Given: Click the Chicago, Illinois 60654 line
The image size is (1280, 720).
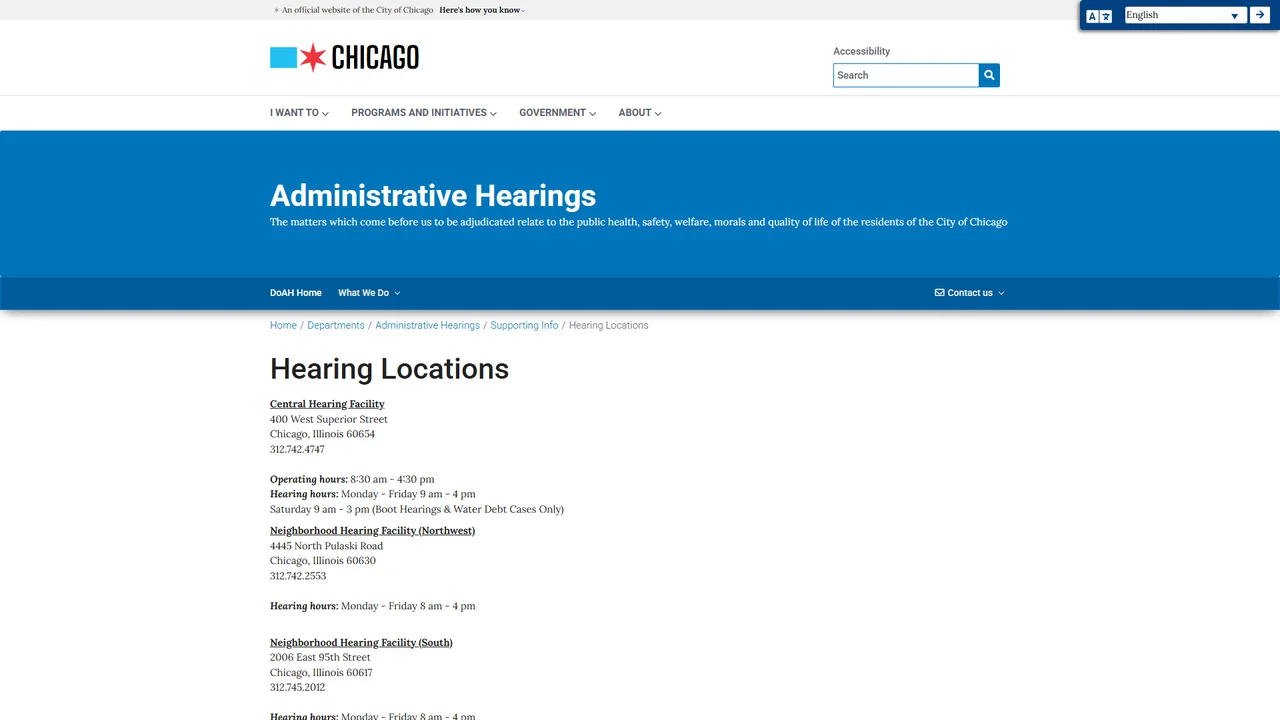Looking at the screenshot, I should click(322, 434).
